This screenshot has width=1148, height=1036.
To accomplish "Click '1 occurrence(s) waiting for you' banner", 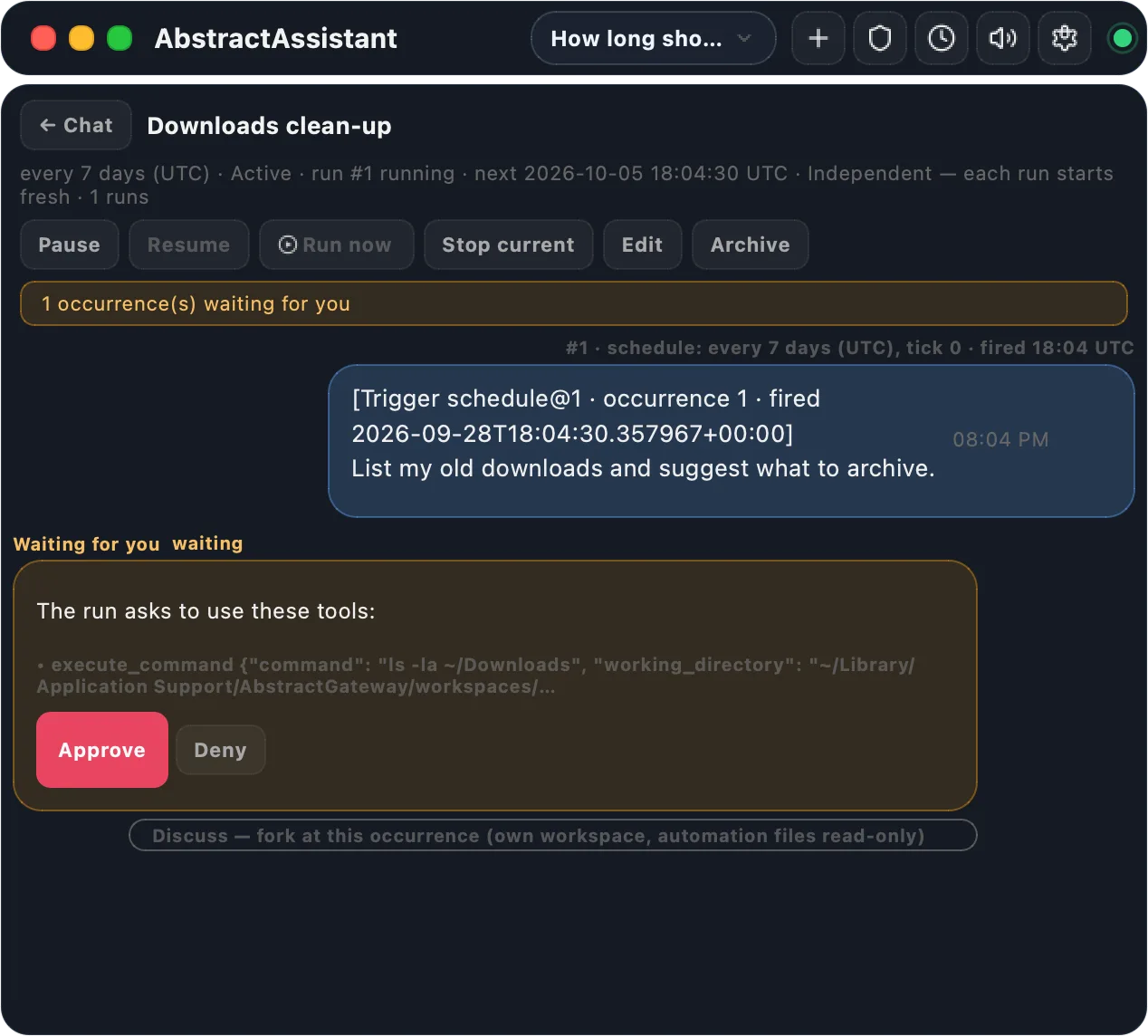I will pyautogui.click(x=574, y=303).
